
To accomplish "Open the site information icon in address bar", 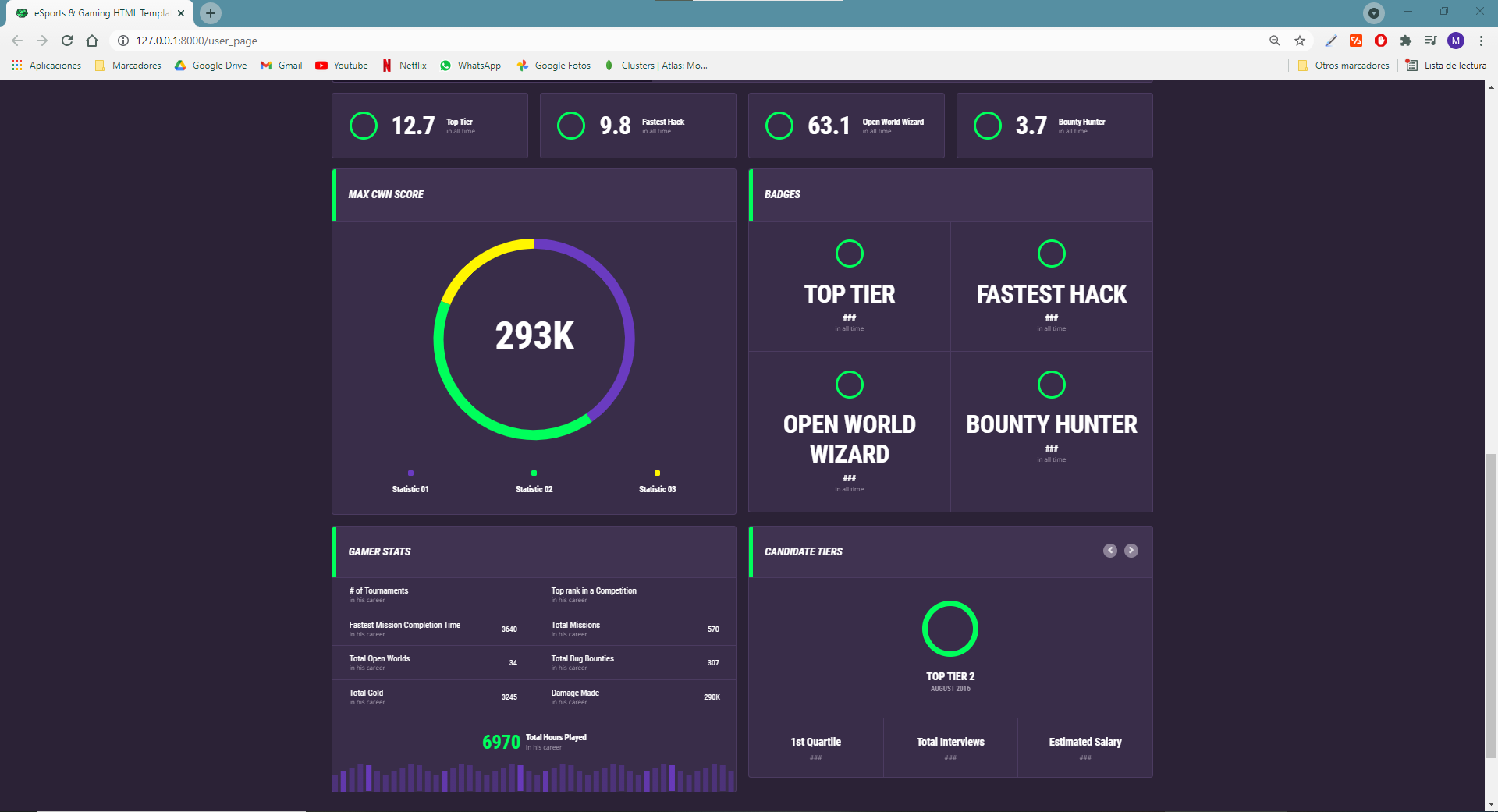I will coord(123,41).
